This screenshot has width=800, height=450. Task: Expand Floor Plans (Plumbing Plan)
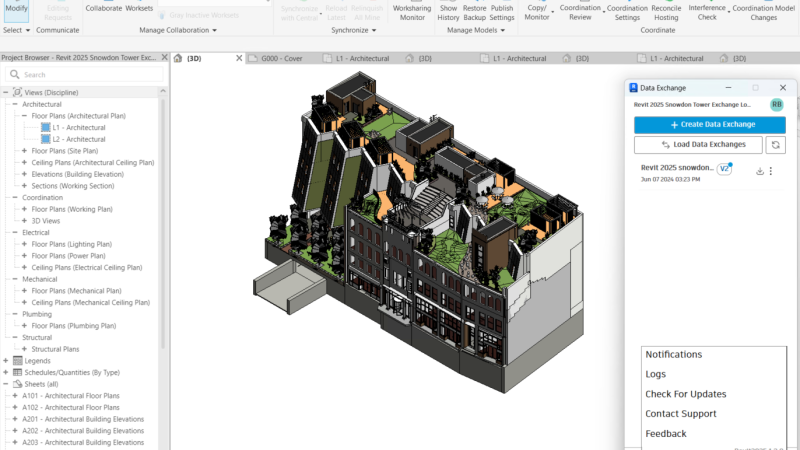(24, 326)
